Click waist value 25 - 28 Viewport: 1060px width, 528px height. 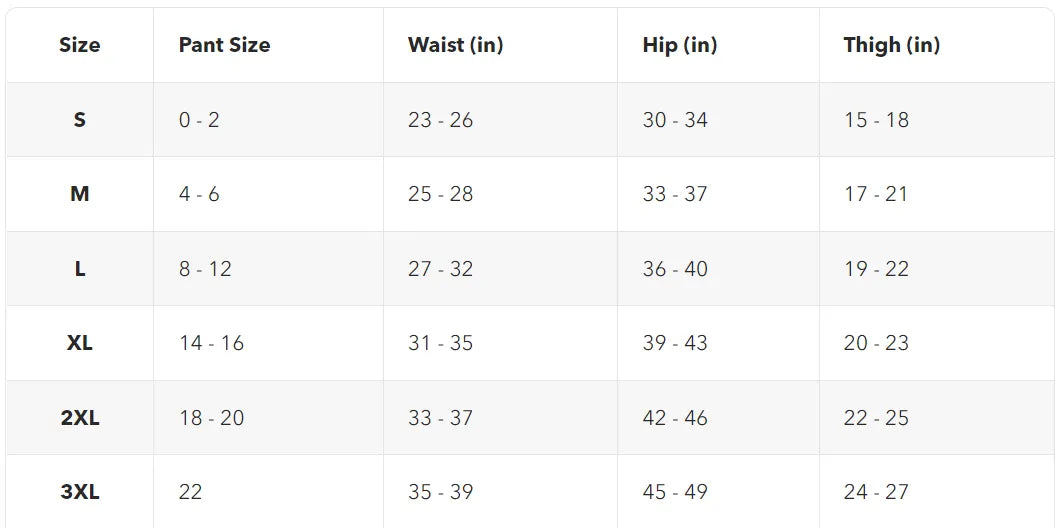440,194
